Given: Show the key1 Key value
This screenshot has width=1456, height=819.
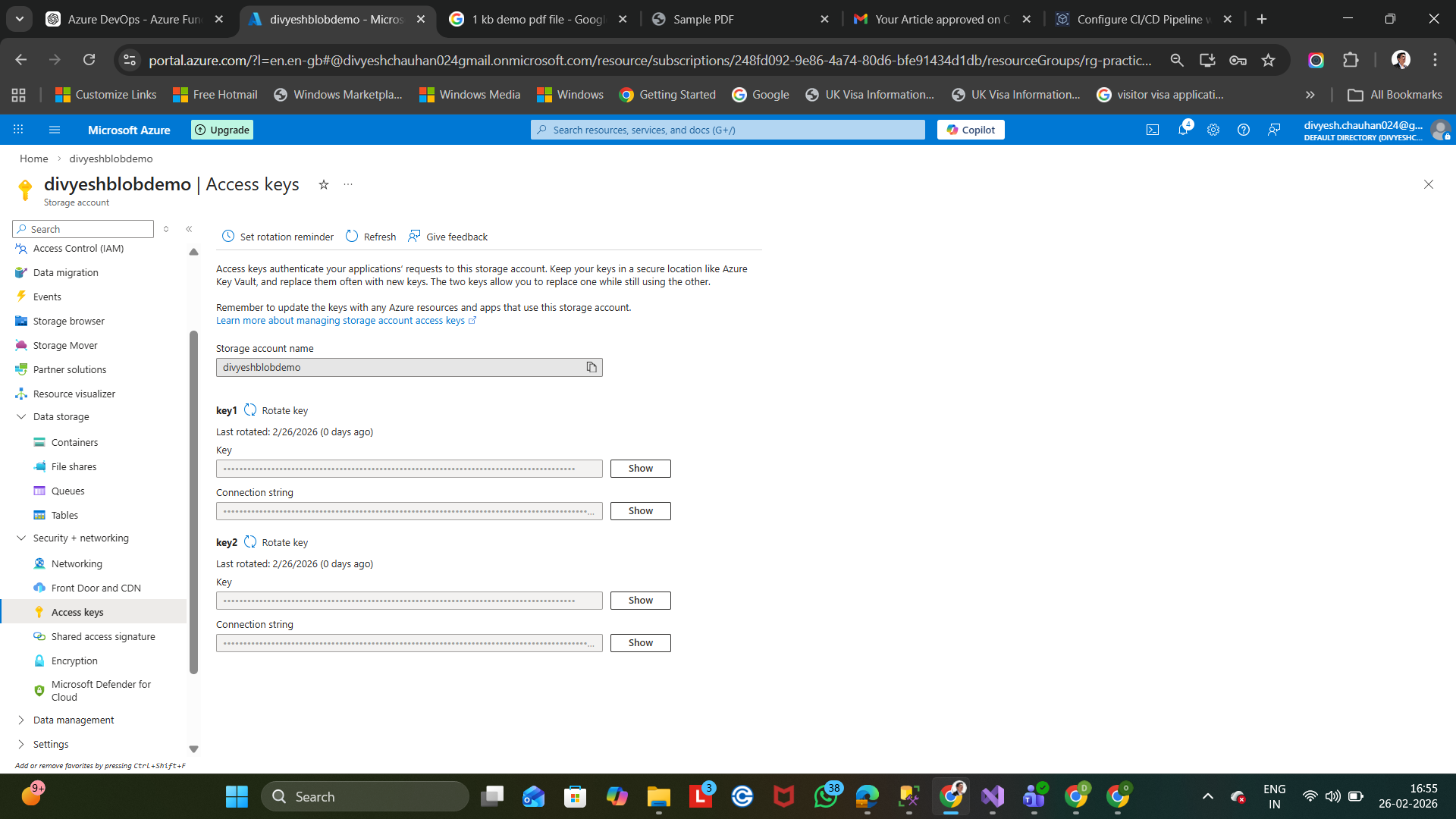Looking at the screenshot, I should click(x=640, y=469).
